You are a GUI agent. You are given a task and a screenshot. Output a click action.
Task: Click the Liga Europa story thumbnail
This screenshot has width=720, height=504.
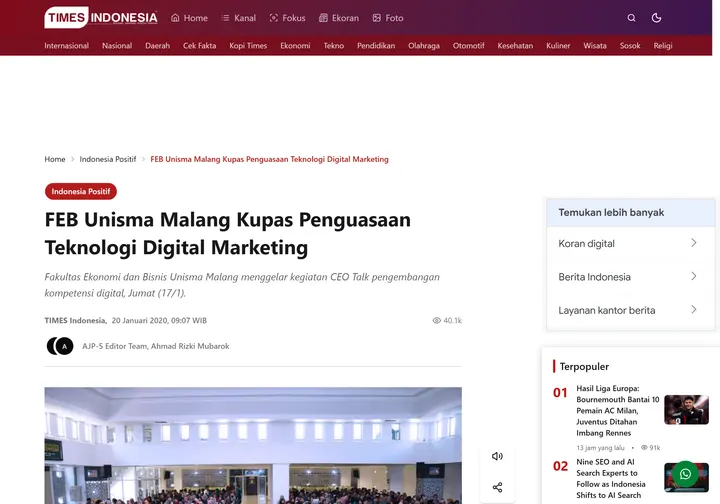point(686,409)
